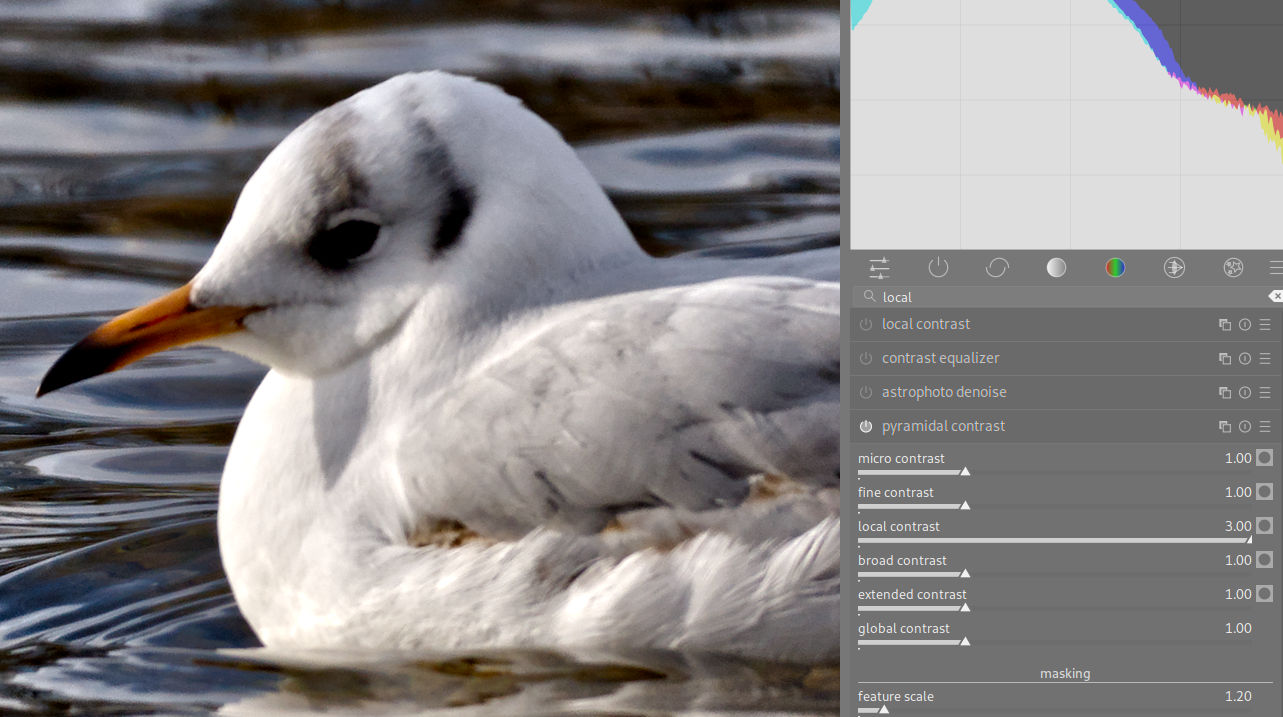Image resolution: width=1283 pixels, height=717 pixels.
Task: Click multiple instances icon for astrophoto denoise
Action: point(1225,393)
